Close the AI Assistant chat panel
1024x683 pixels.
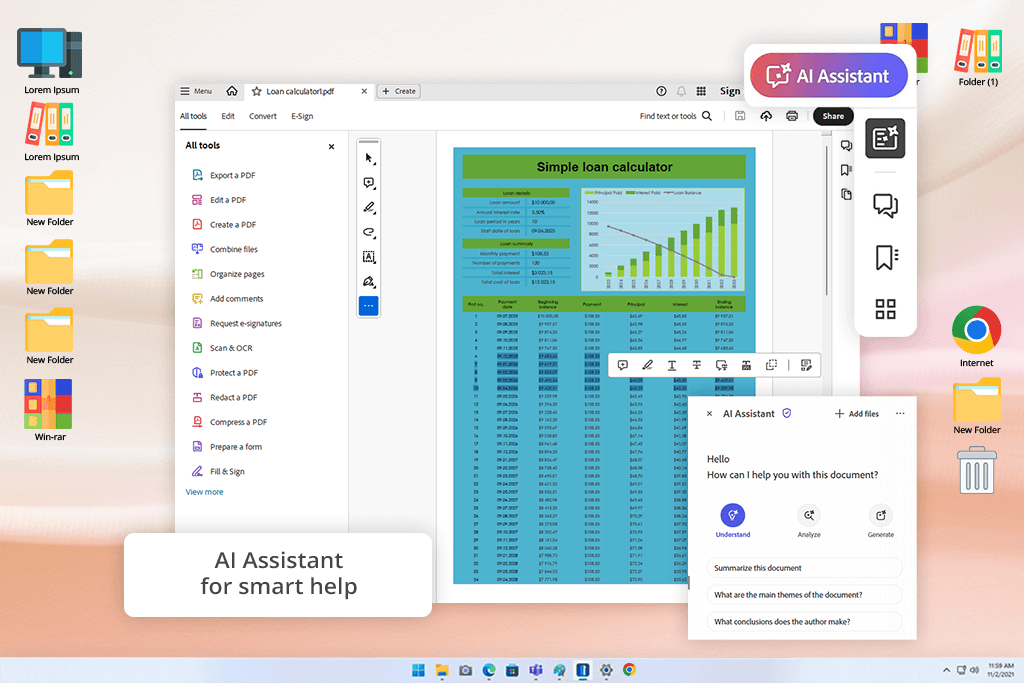coord(710,414)
